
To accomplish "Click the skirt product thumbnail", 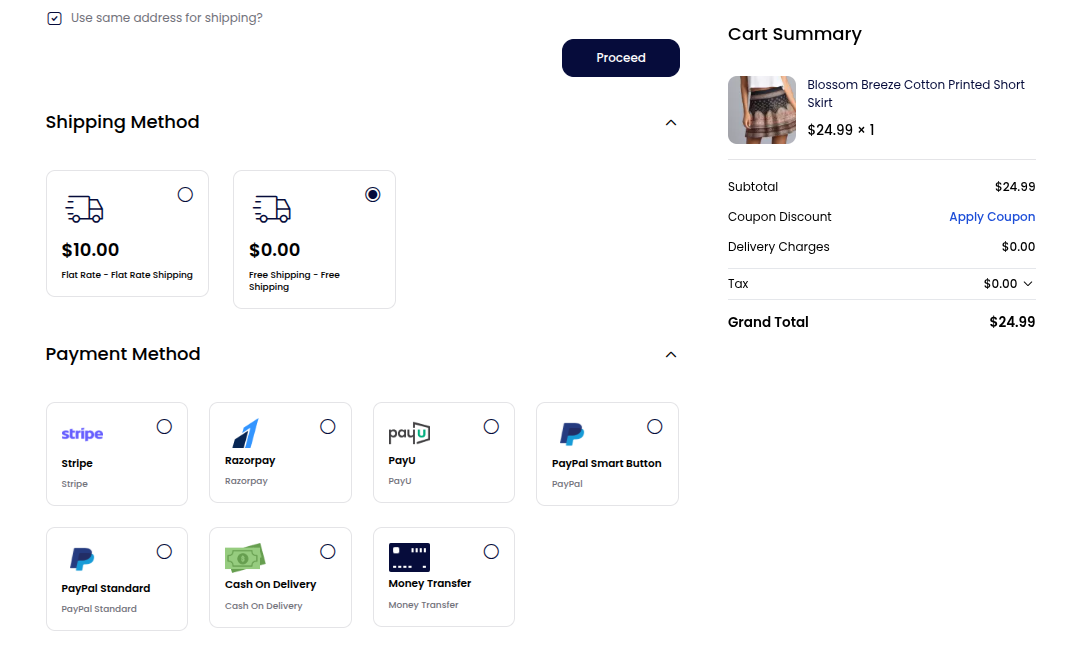I will point(761,109).
